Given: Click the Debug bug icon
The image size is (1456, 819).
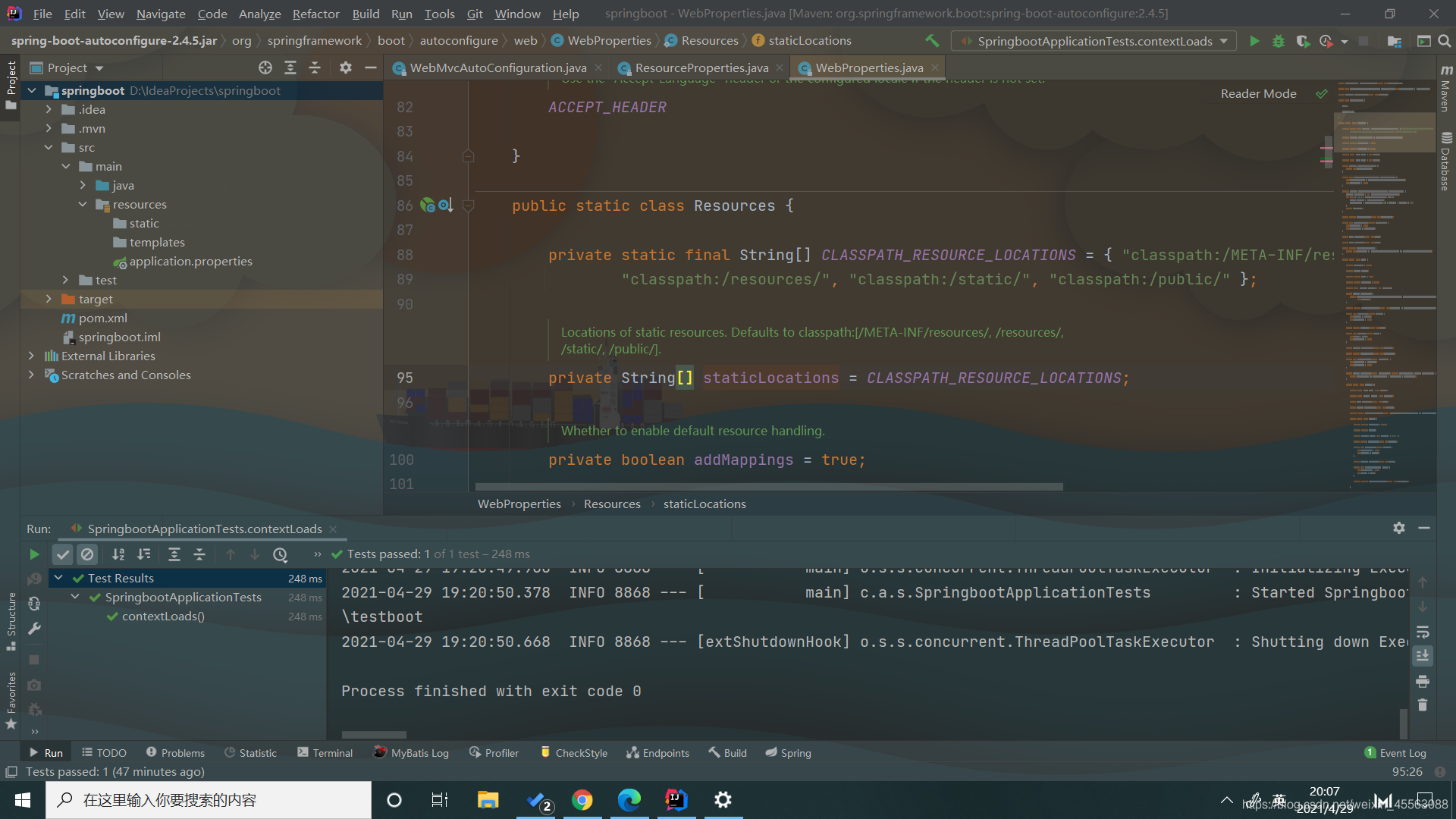Looking at the screenshot, I should (1279, 41).
